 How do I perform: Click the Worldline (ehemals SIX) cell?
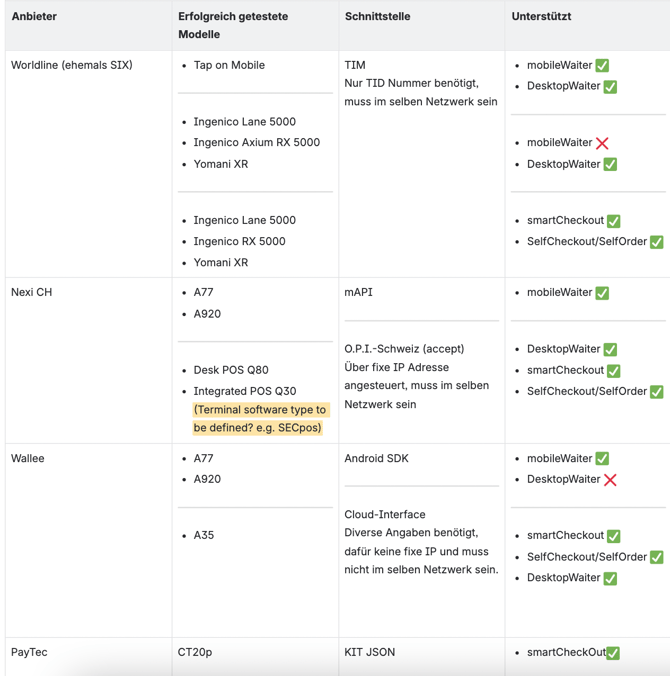click(72, 65)
